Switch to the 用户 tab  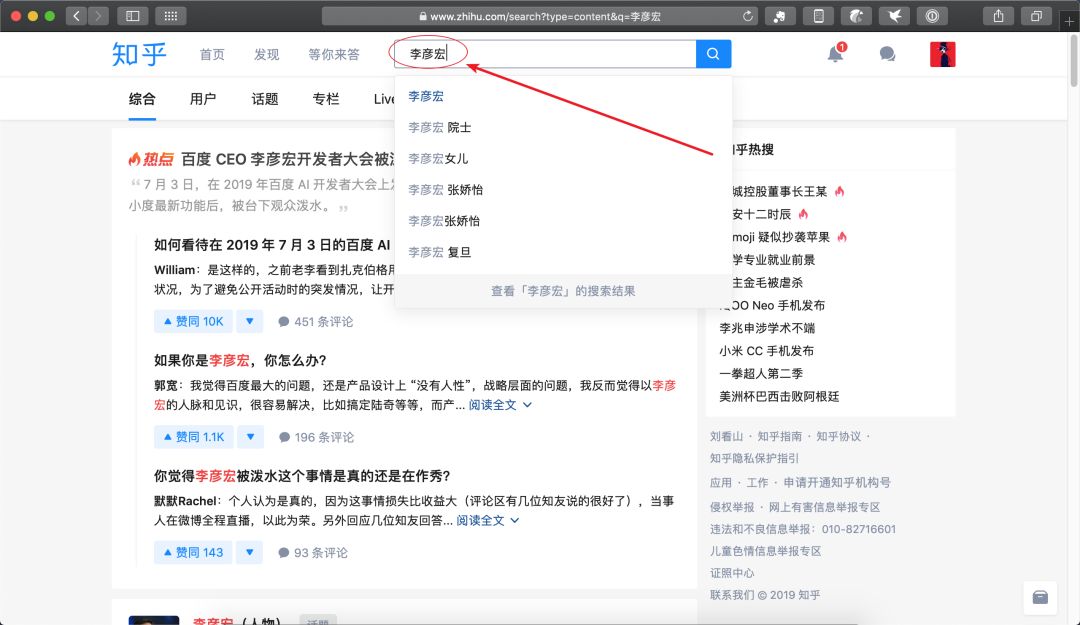coord(203,99)
